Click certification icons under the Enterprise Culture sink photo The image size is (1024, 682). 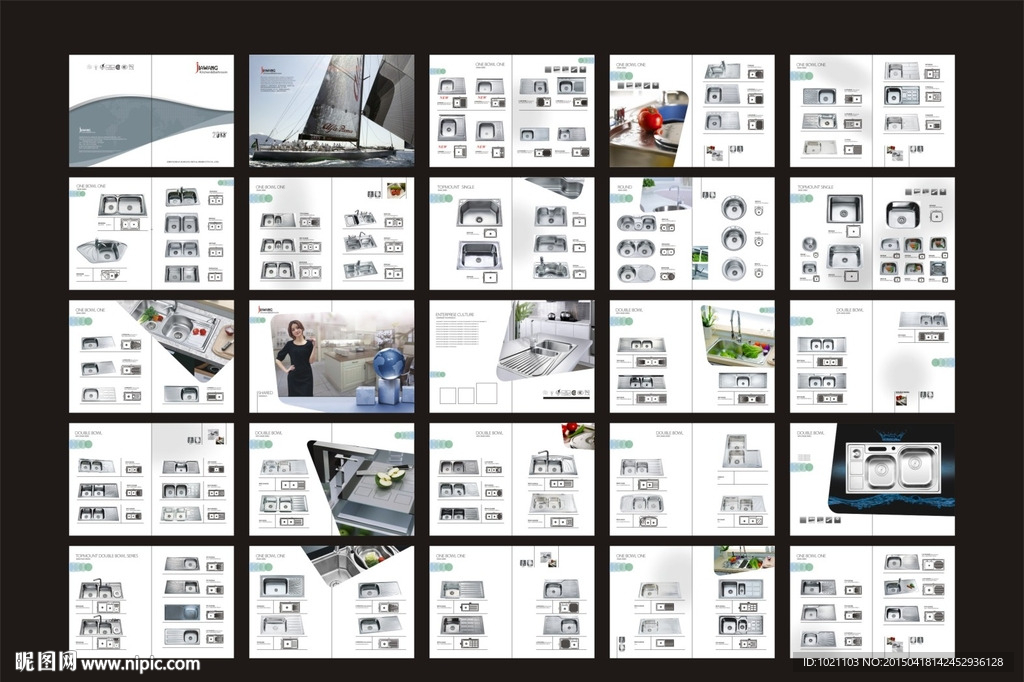point(566,393)
